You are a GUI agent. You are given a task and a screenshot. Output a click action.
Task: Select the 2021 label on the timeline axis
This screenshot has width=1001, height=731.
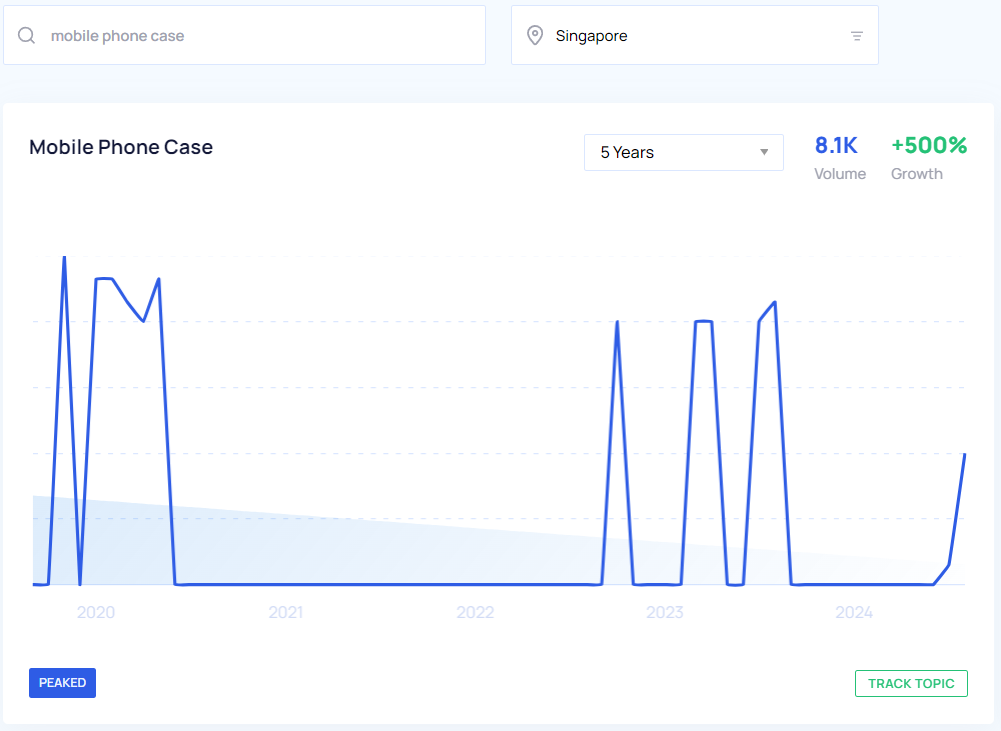click(286, 612)
